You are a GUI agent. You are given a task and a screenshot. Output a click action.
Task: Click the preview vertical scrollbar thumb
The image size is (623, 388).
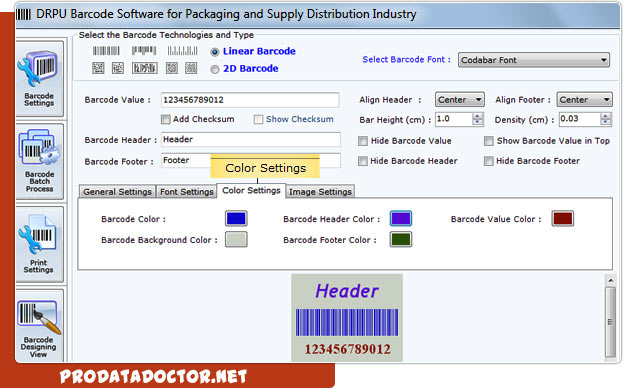611,322
